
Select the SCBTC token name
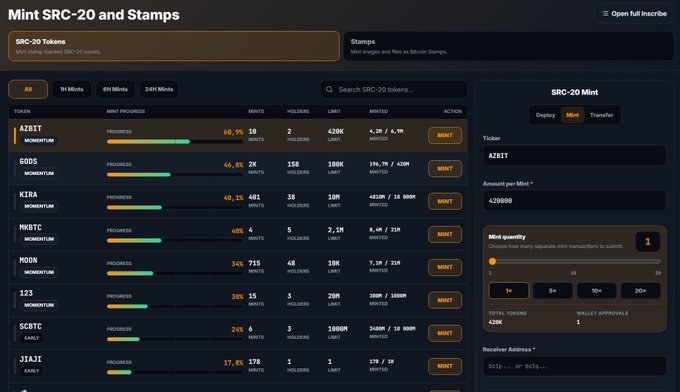click(x=30, y=326)
